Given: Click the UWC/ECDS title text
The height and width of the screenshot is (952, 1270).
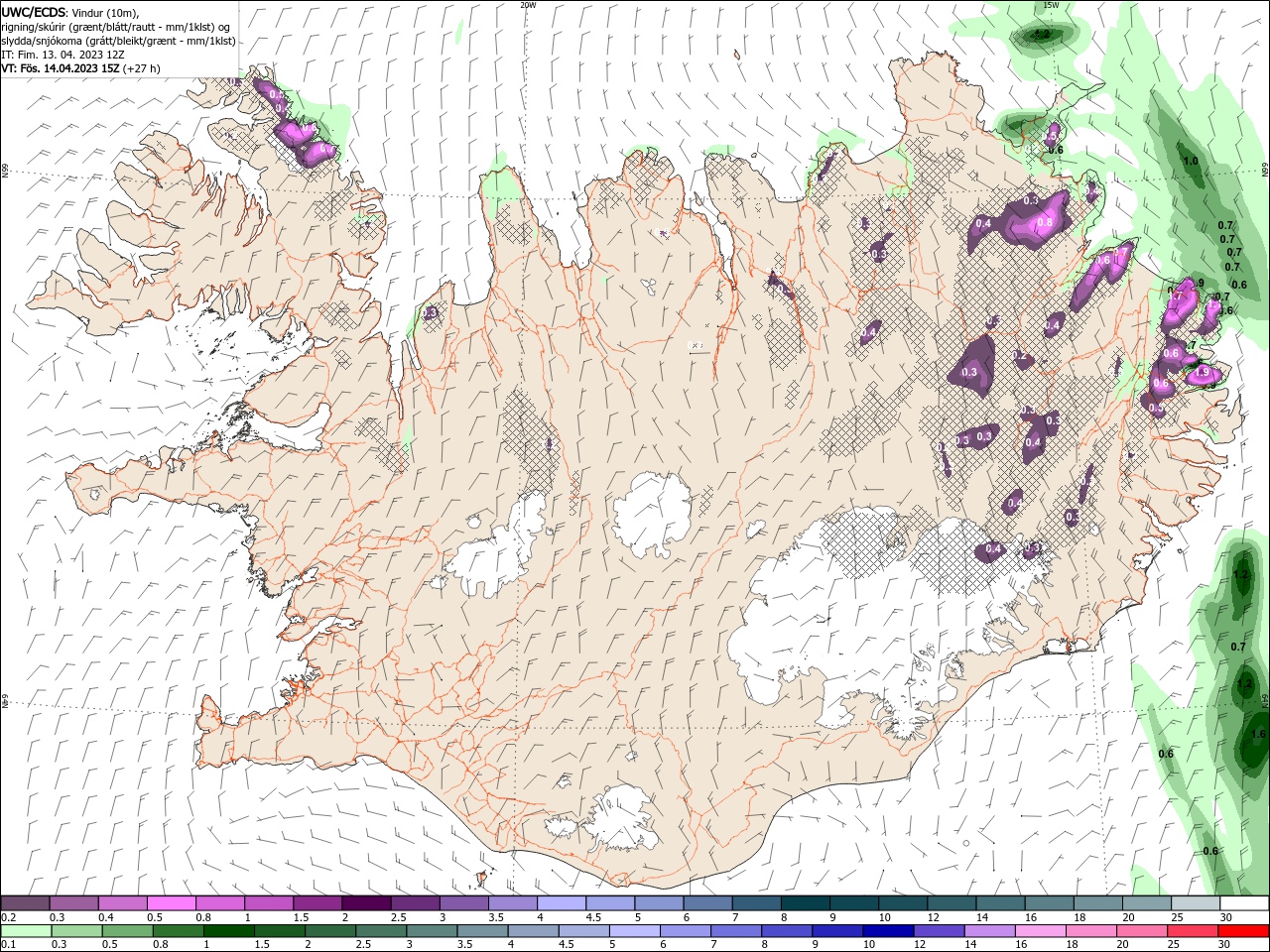Looking at the screenshot, I should coord(35,12).
